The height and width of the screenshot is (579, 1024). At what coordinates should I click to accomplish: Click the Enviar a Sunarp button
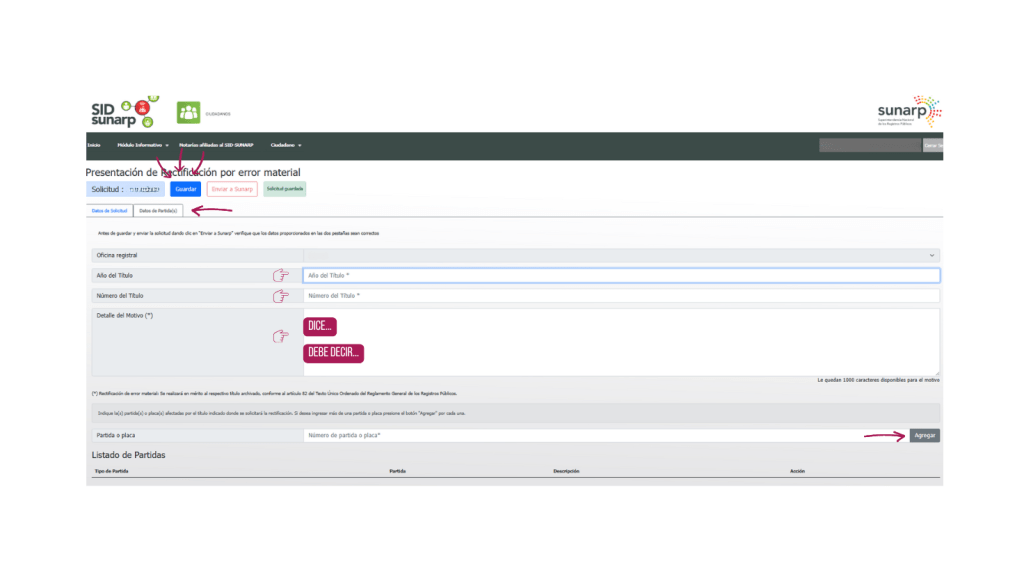tap(232, 189)
